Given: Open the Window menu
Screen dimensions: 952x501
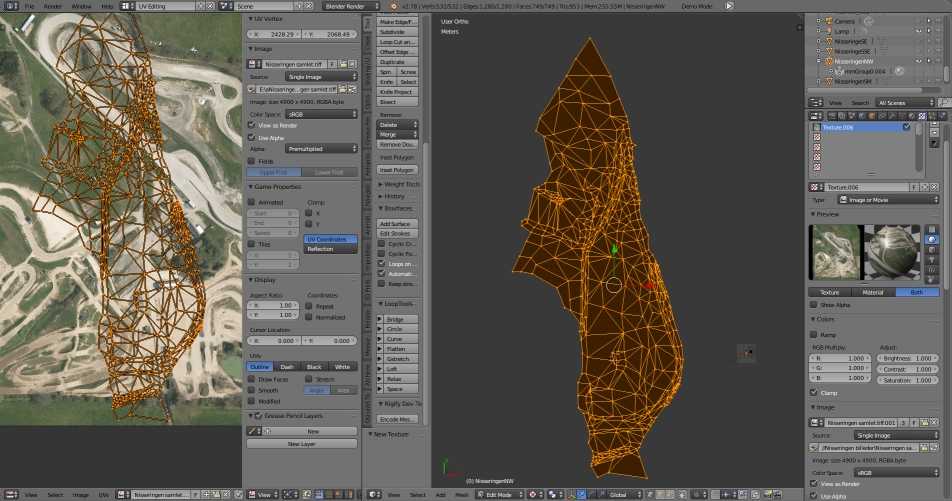Looking at the screenshot, I should tap(81, 6).
